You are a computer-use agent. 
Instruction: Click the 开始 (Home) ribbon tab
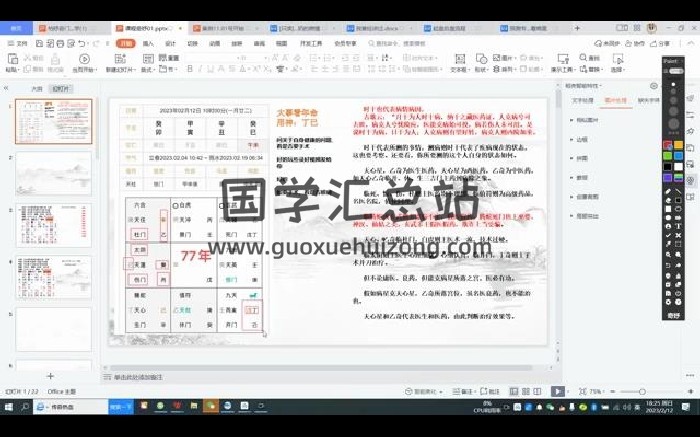coord(124,44)
